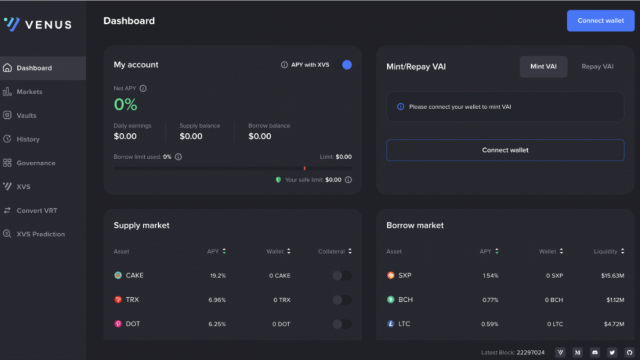The width and height of the screenshot is (640, 360).
Task: Open the Convert VRT menu item
Action: [43, 210]
